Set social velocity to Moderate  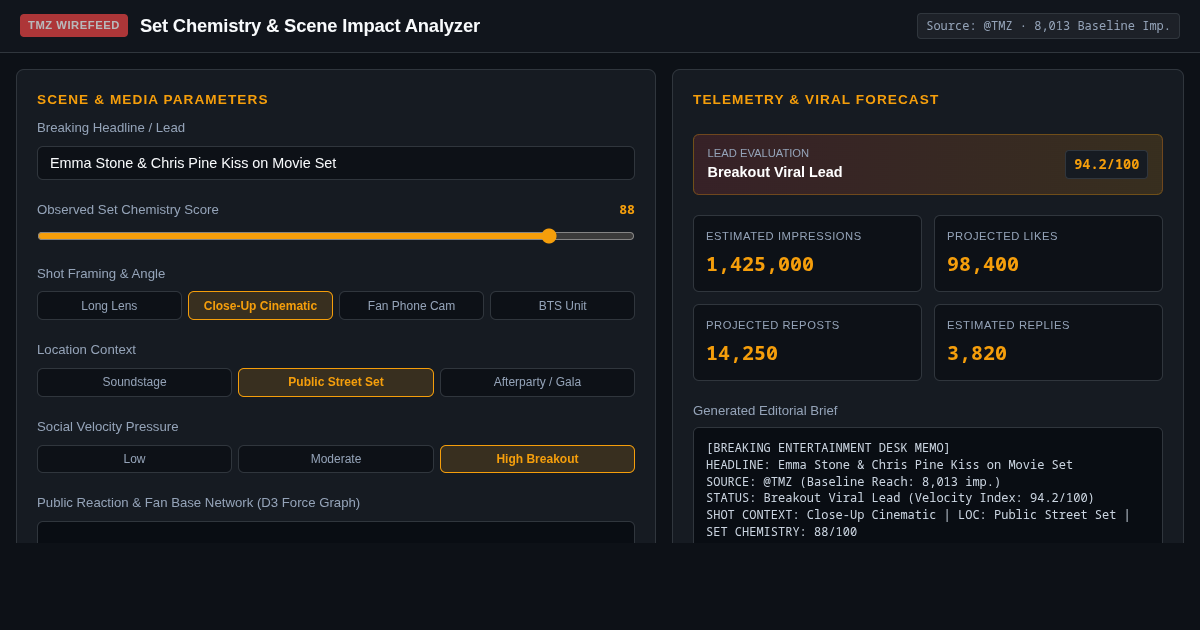[x=336, y=459]
